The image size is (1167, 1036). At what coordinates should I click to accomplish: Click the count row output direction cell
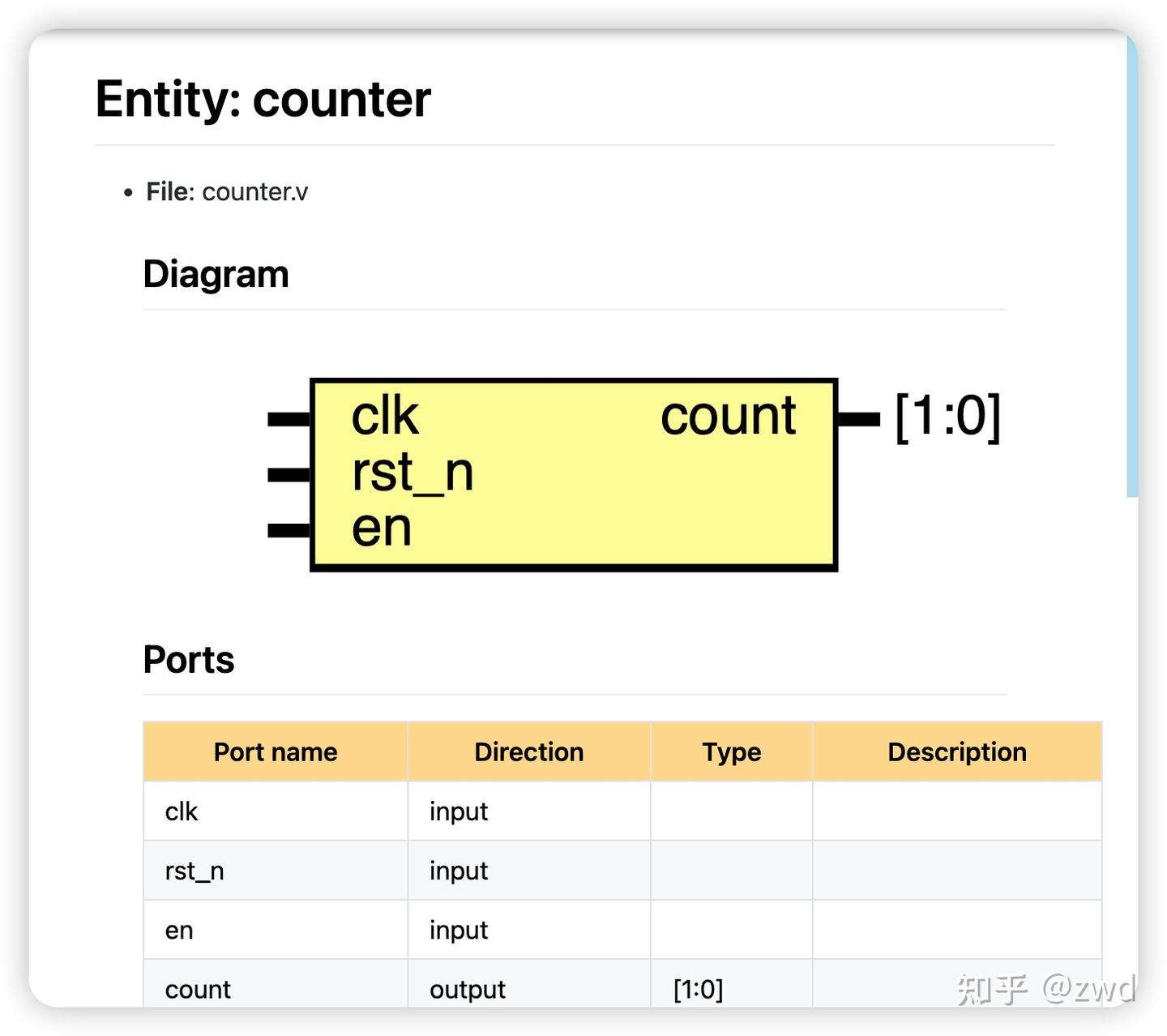click(x=529, y=985)
